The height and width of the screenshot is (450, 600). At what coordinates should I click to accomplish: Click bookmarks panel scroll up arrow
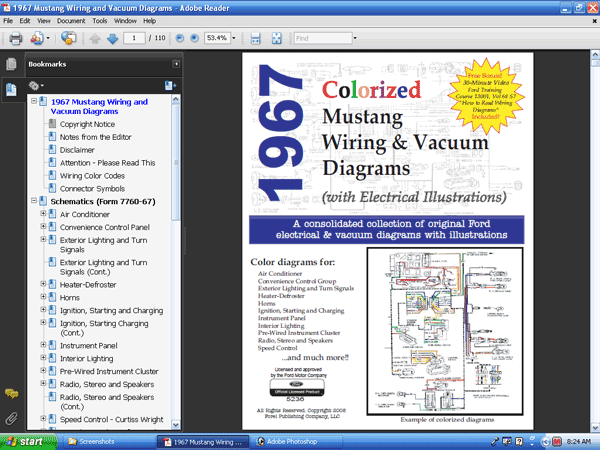click(176, 99)
